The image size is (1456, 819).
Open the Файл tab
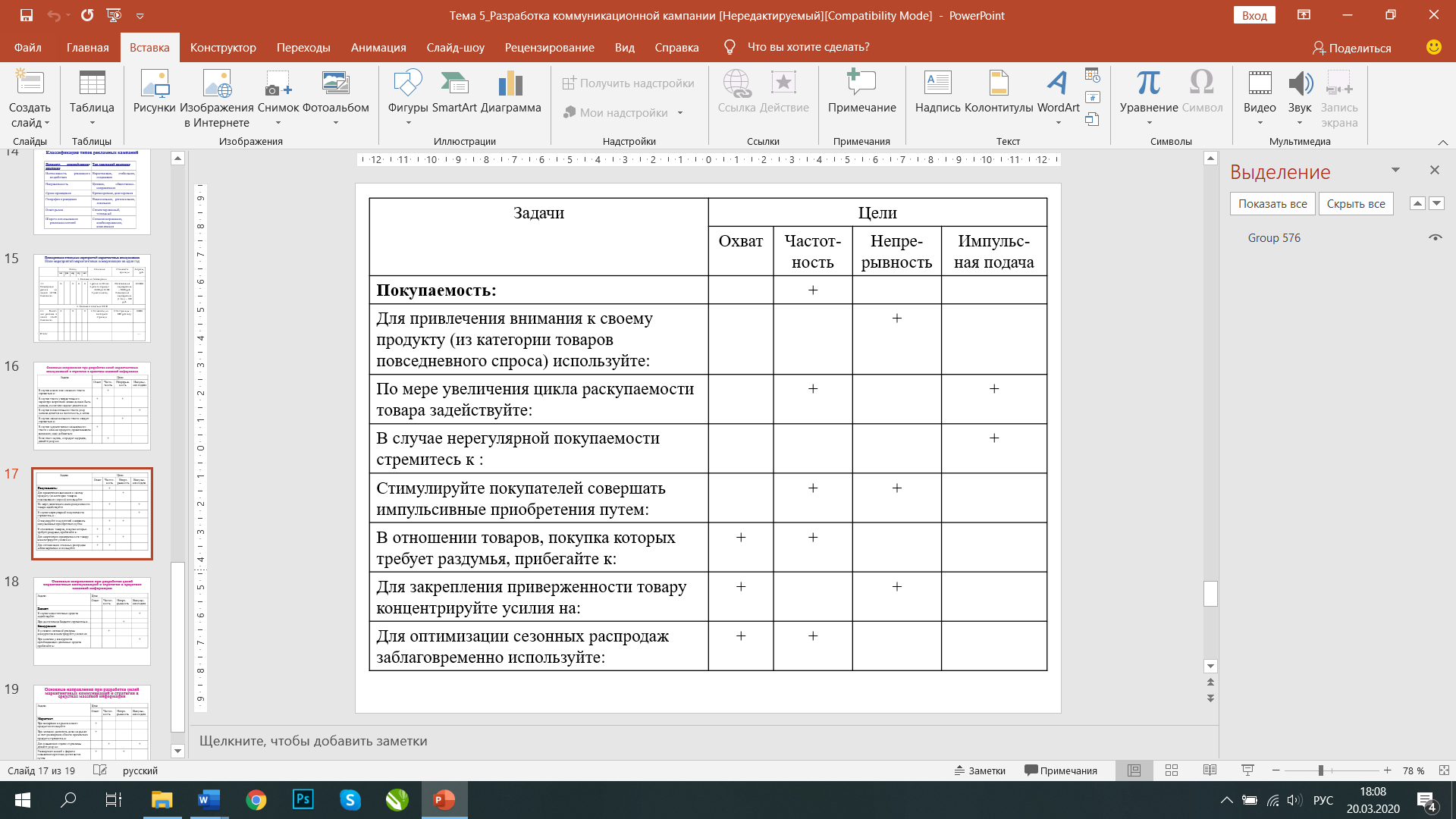(x=27, y=47)
